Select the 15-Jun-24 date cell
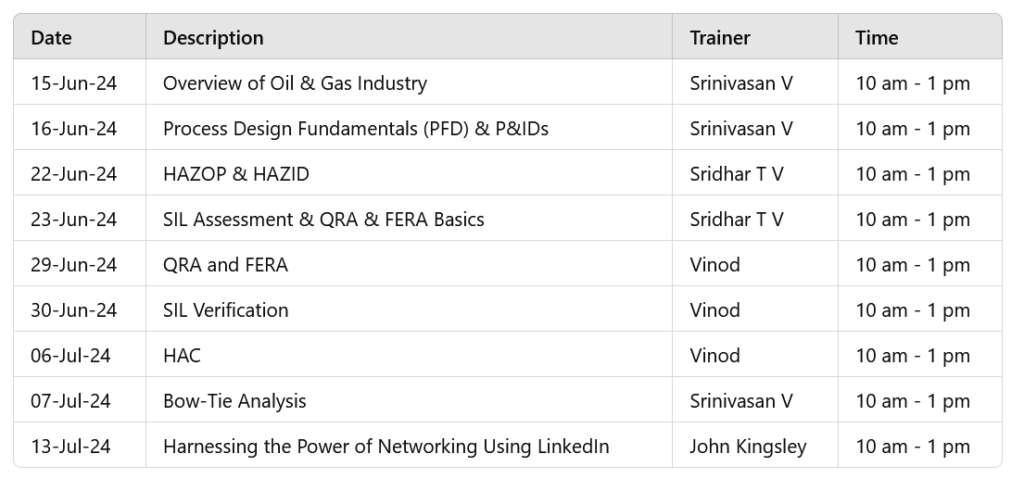Image resolution: width=1024 pixels, height=479 pixels. pos(74,83)
